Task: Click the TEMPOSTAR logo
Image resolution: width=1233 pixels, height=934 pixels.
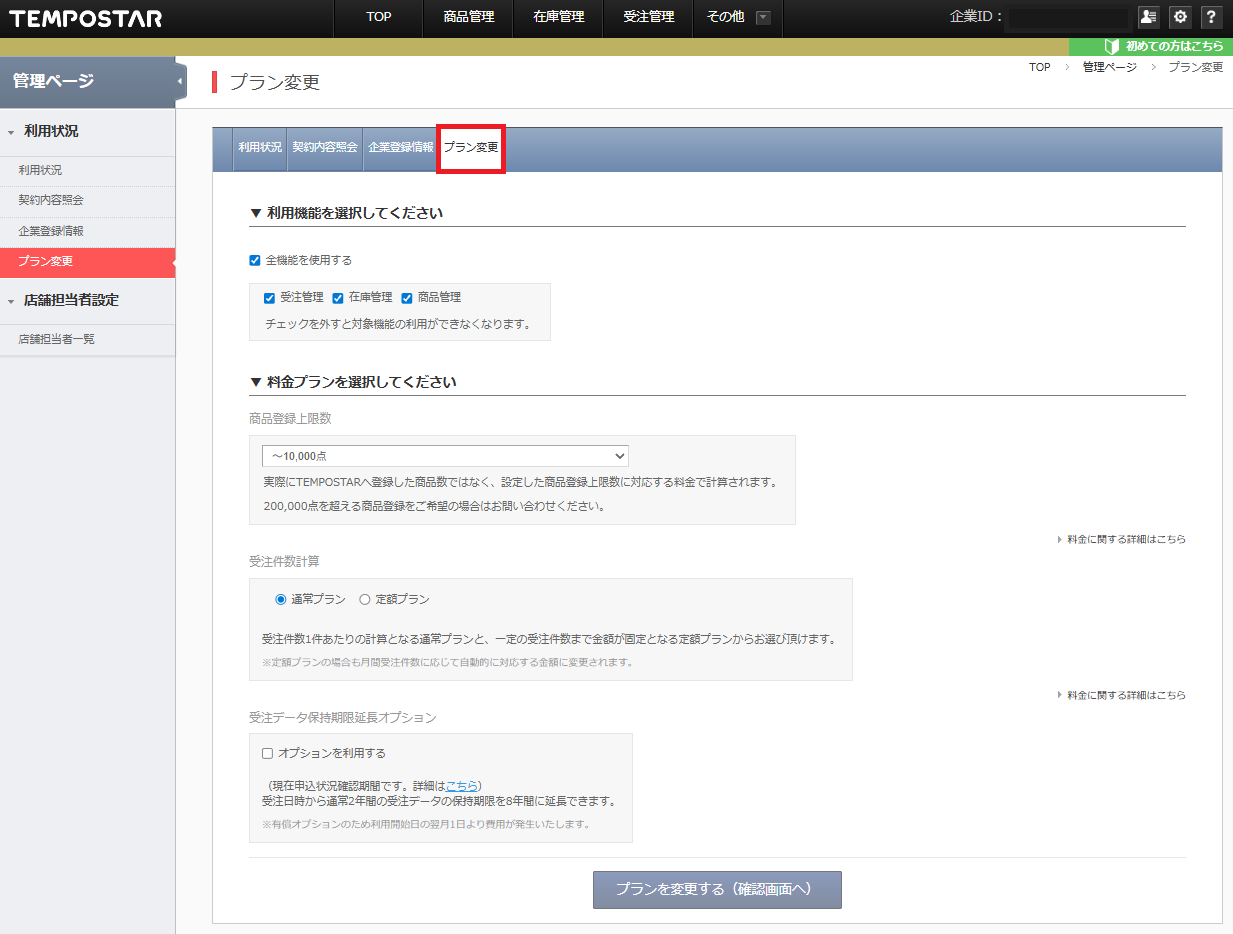Action: coord(86,18)
